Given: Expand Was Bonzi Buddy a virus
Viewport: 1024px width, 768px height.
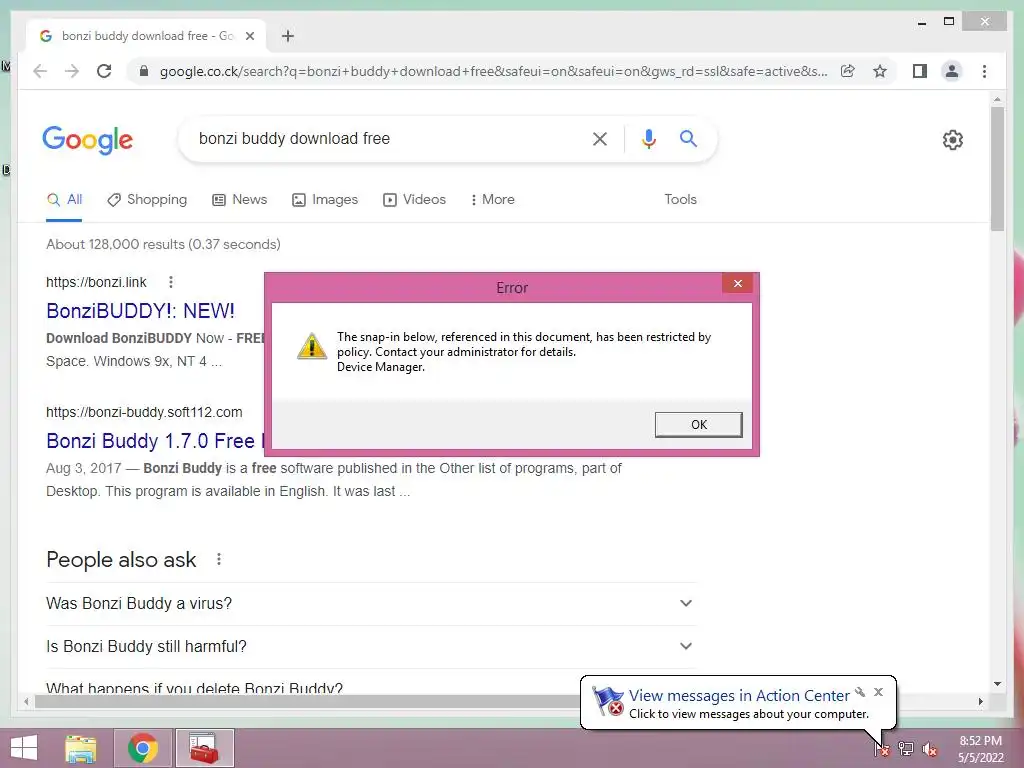Looking at the screenshot, I should (372, 603).
